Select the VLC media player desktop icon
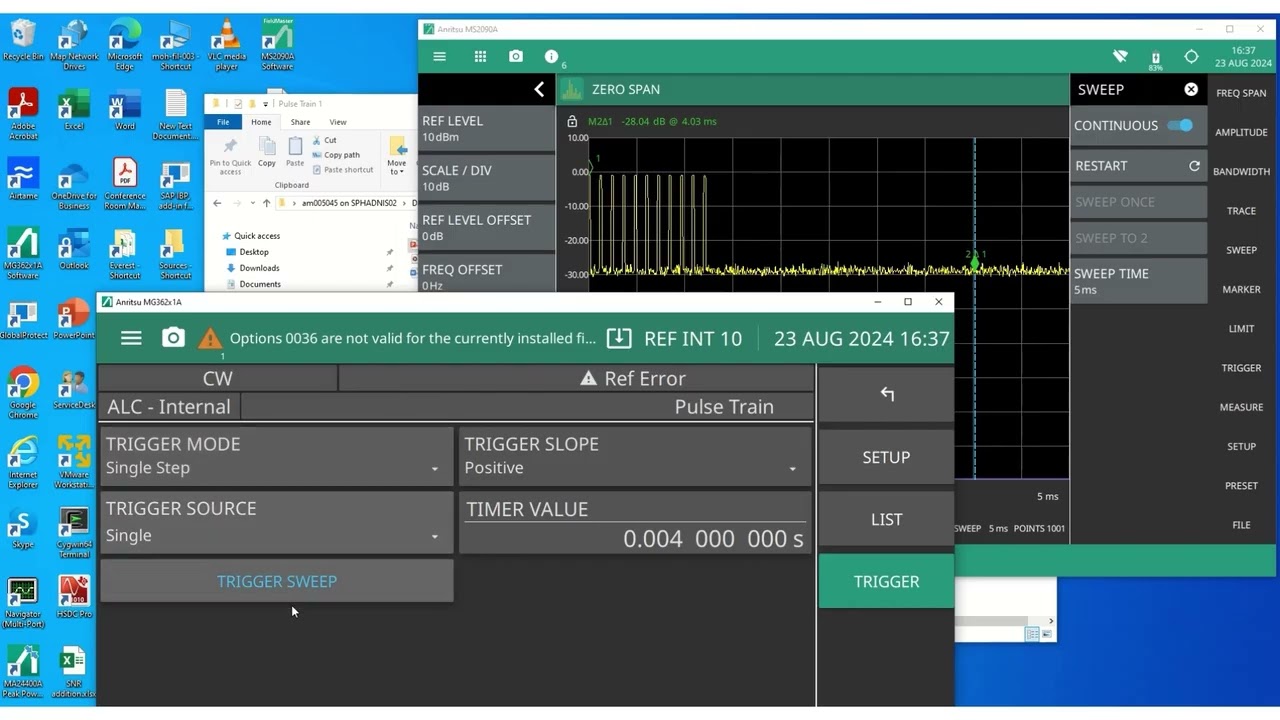The height and width of the screenshot is (720, 1280). point(227,44)
